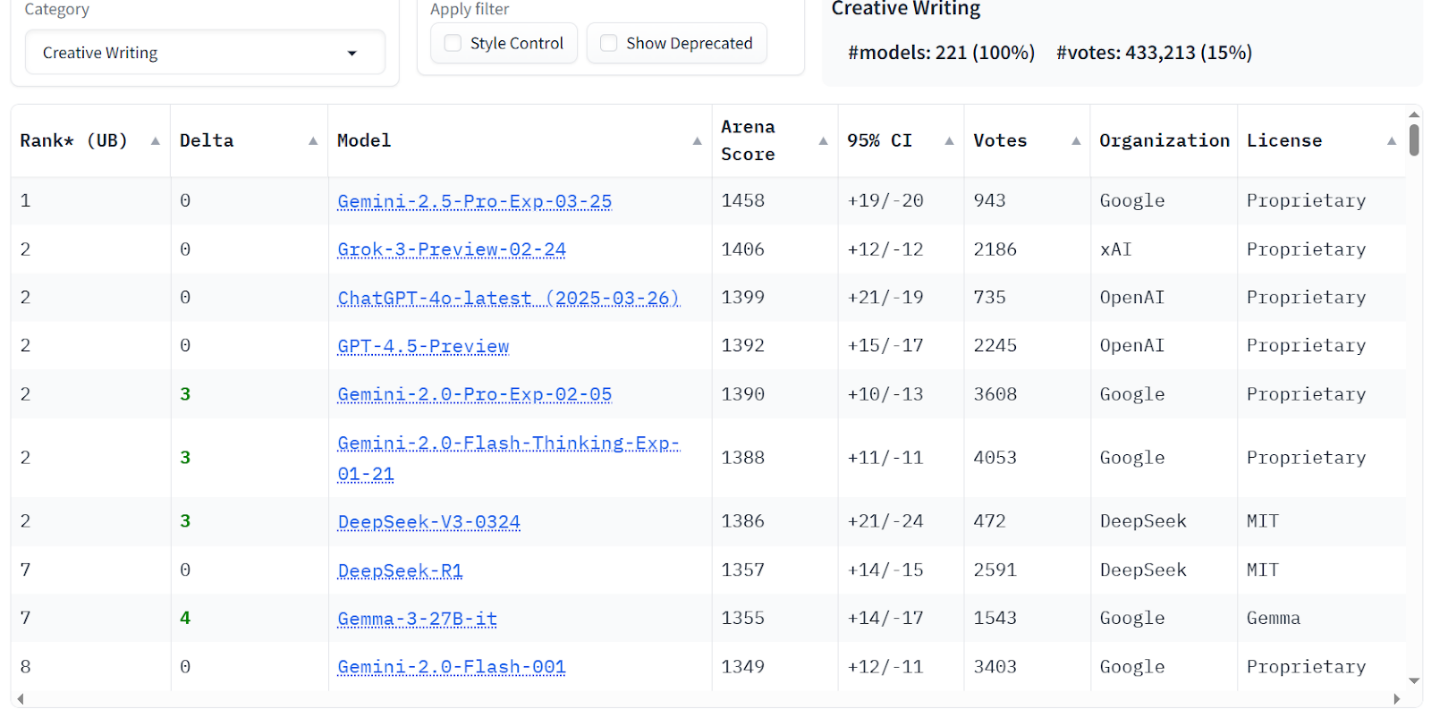
Task: Click the Gemma license cell
Action: pyautogui.click(x=1273, y=619)
